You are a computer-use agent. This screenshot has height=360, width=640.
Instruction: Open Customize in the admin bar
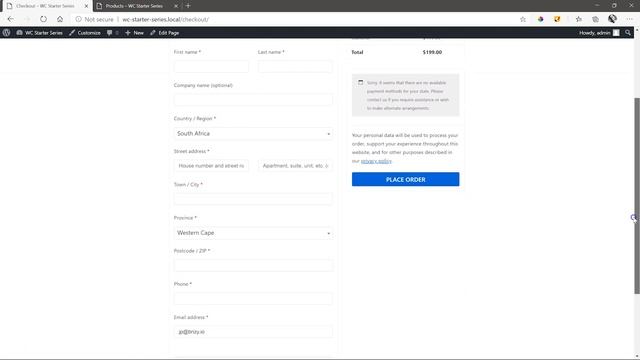point(85,33)
